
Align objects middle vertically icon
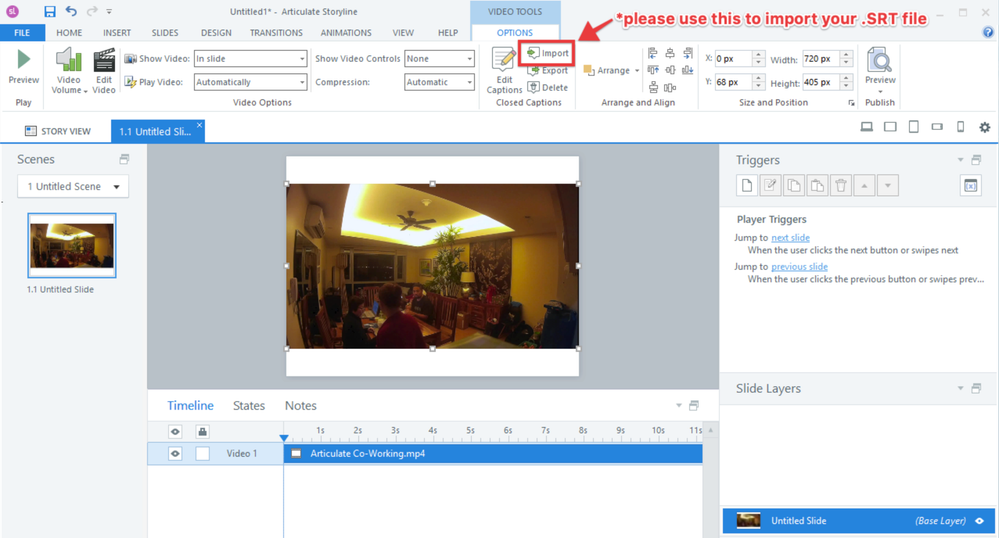pyautogui.click(x=670, y=70)
